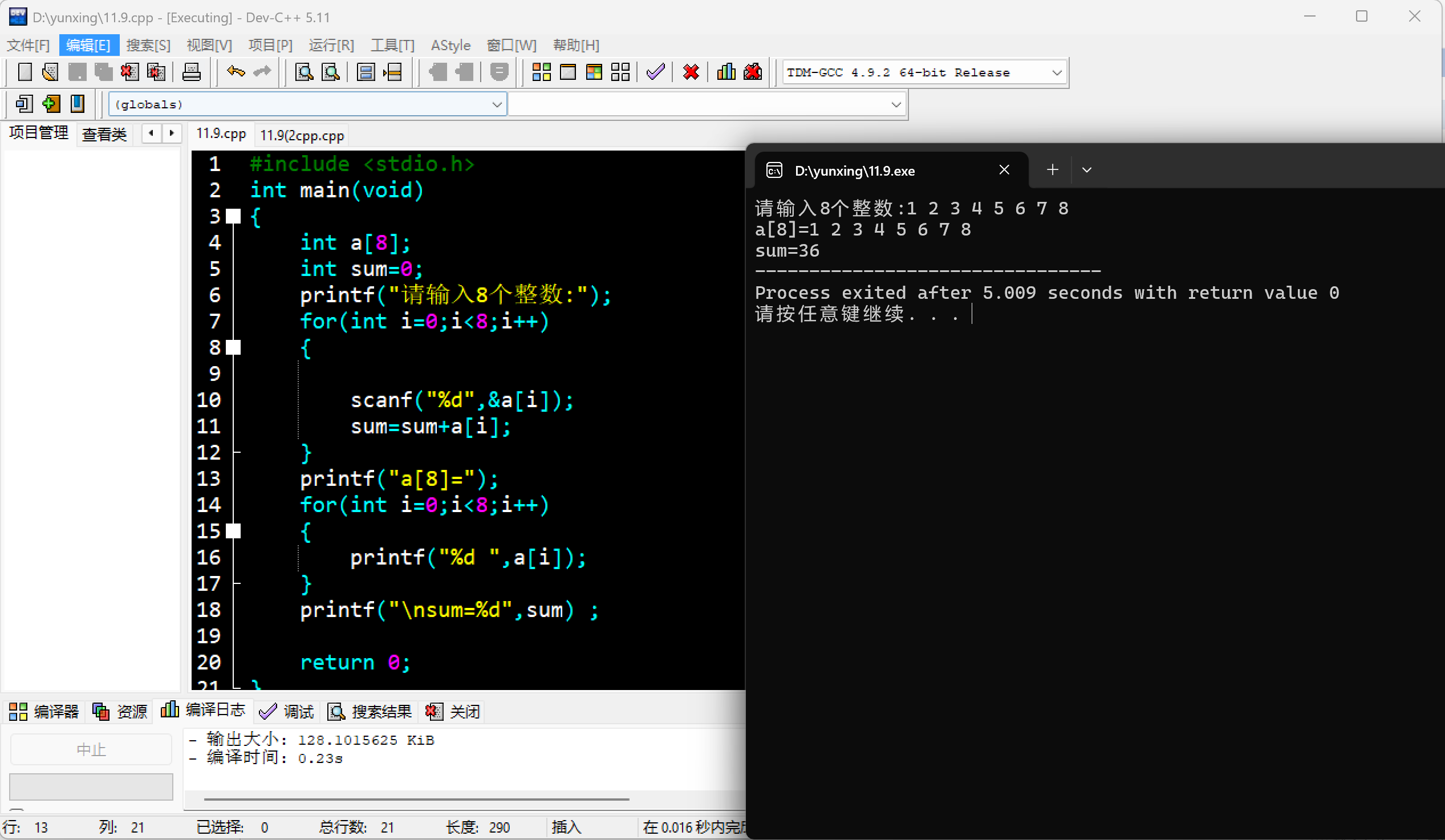Switch to the 11.9(2cpp.cpp editor tab
Screen dimensions: 1445x840
tap(302, 135)
